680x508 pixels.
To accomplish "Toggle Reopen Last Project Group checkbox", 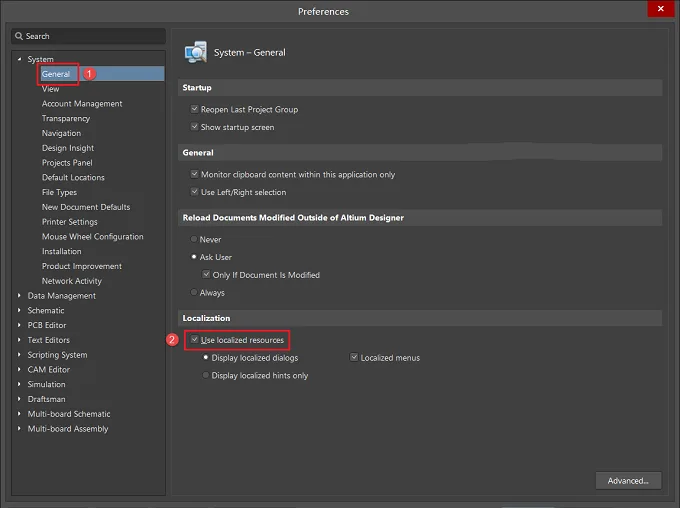I will 194,109.
